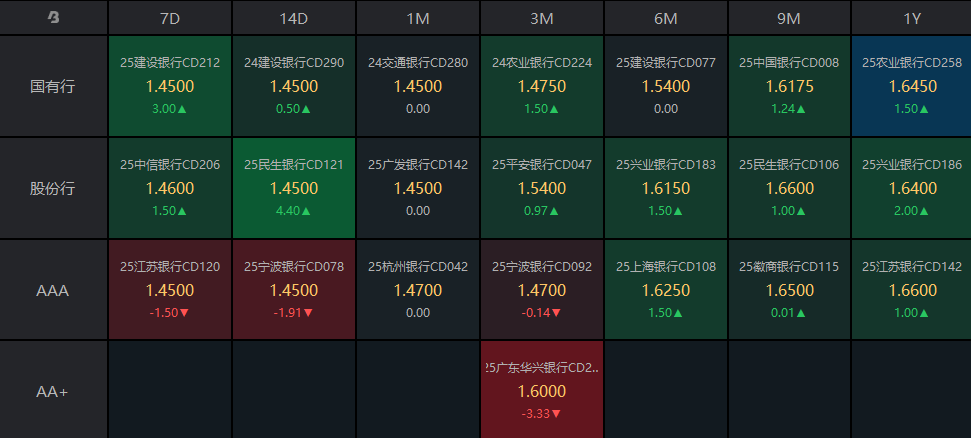Open the 25民生银行CD121 quote cell
Screen dimensions: 971x438
click(294, 188)
